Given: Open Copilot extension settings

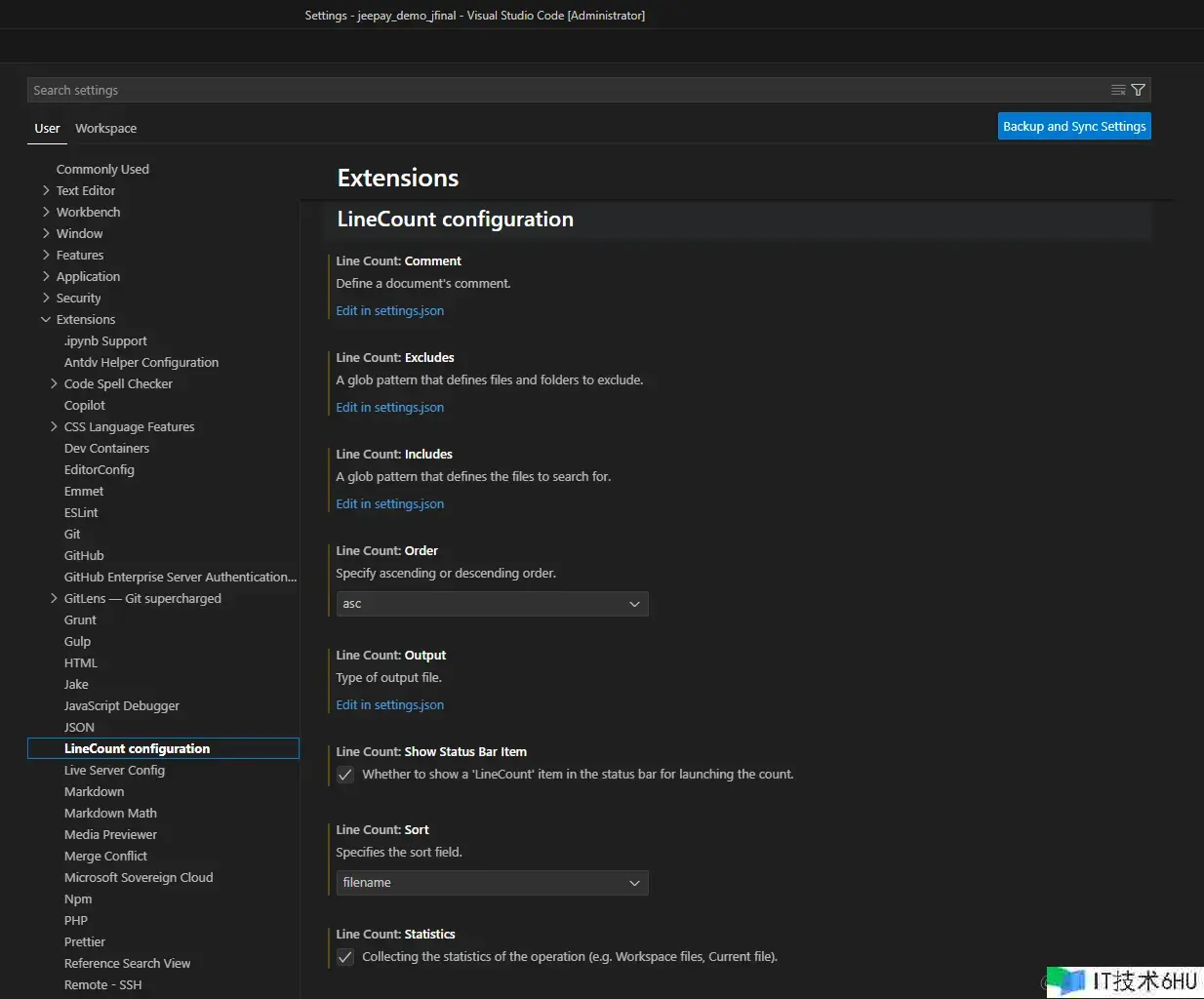Looking at the screenshot, I should 85,405.
